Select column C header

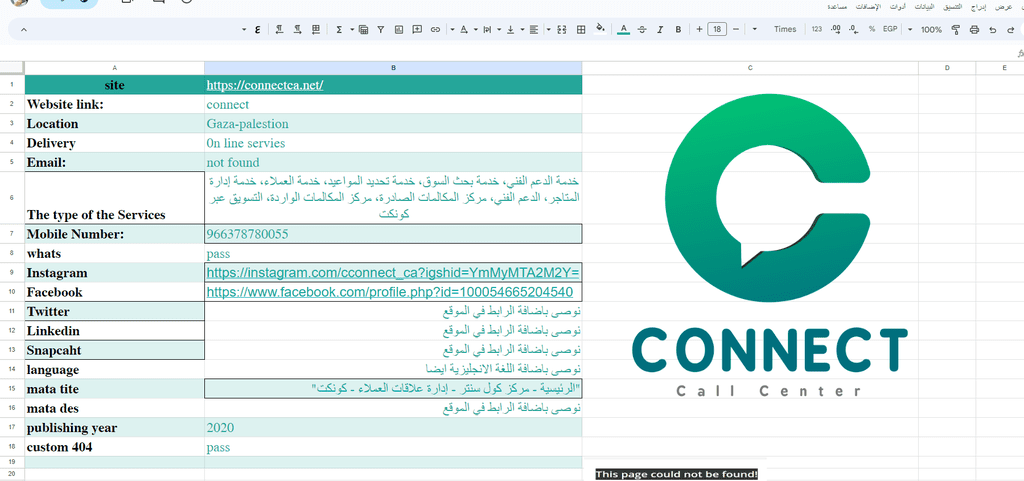click(x=750, y=68)
